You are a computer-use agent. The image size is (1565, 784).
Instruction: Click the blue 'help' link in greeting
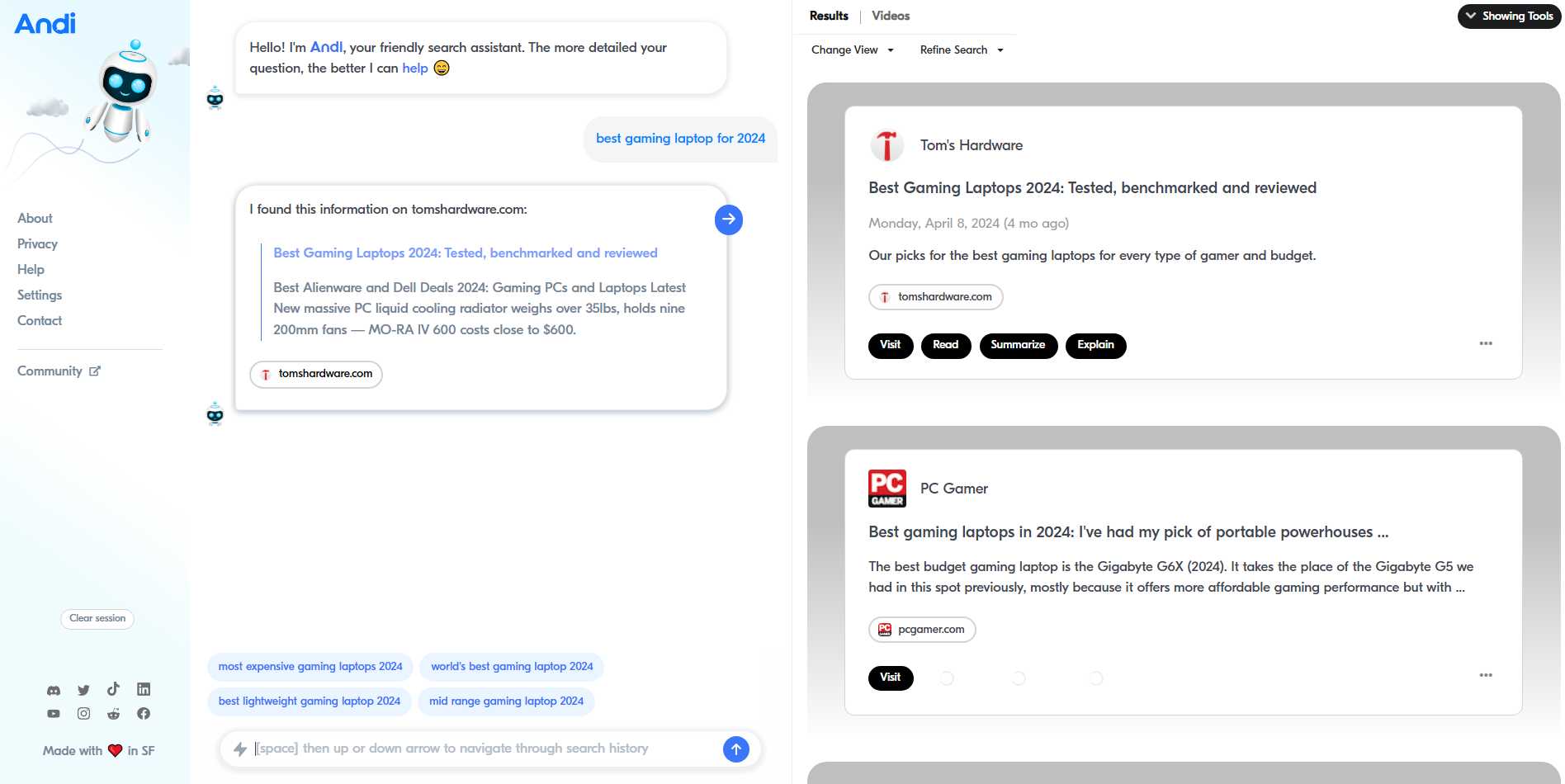click(415, 68)
